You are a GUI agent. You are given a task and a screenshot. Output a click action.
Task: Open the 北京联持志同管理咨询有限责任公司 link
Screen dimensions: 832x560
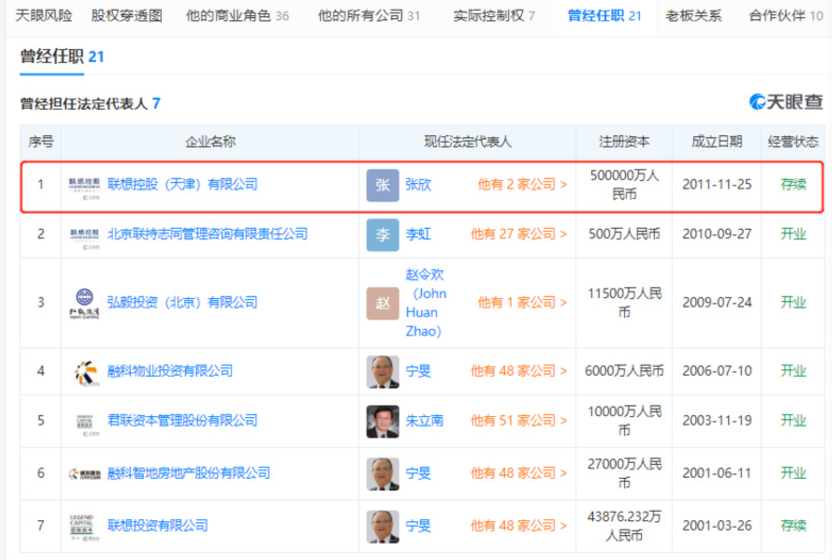pos(207,234)
